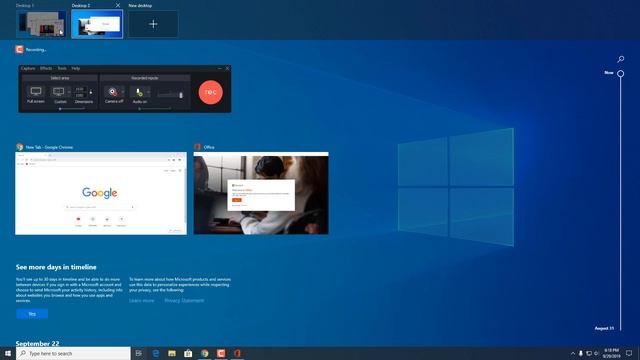The width and height of the screenshot is (640, 360).
Task: Expand the audio options dropdown arrow
Action: point(149,92)
